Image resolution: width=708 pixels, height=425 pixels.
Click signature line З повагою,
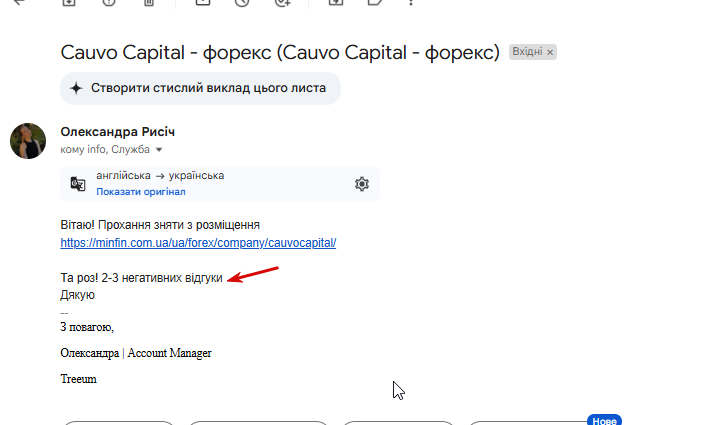[x=87, y=327]
